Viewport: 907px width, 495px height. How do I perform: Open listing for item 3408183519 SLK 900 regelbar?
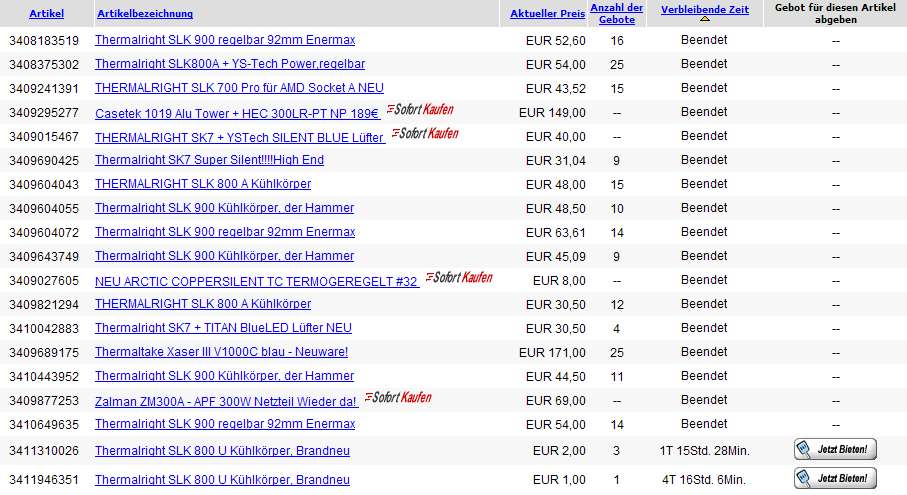pos(225,40)
